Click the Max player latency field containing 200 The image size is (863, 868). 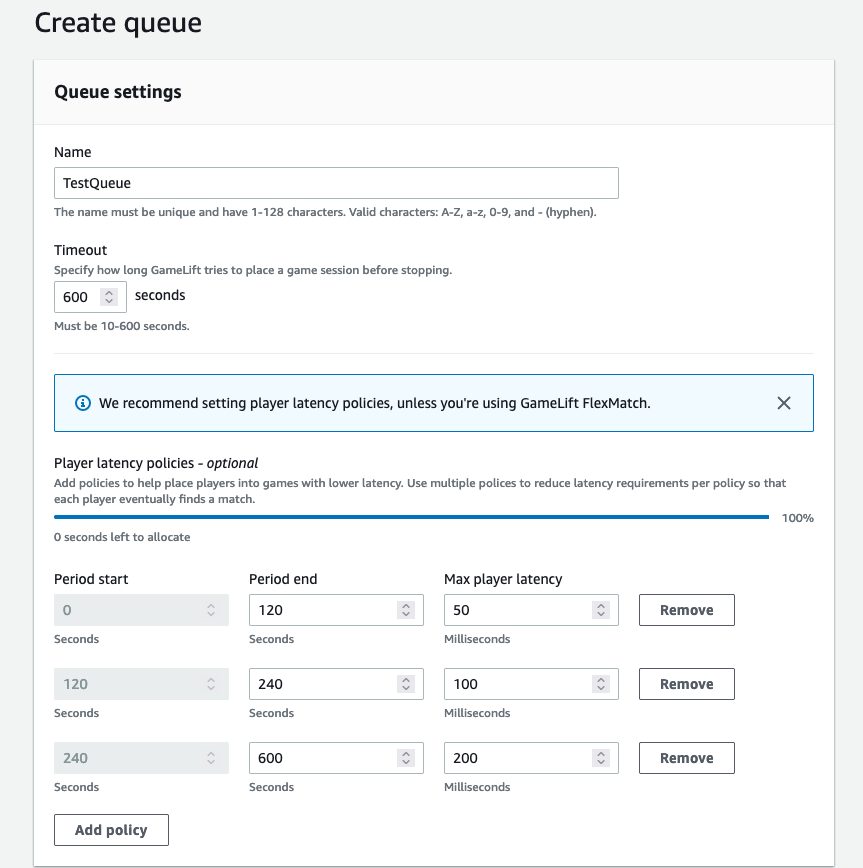(518, 758)
